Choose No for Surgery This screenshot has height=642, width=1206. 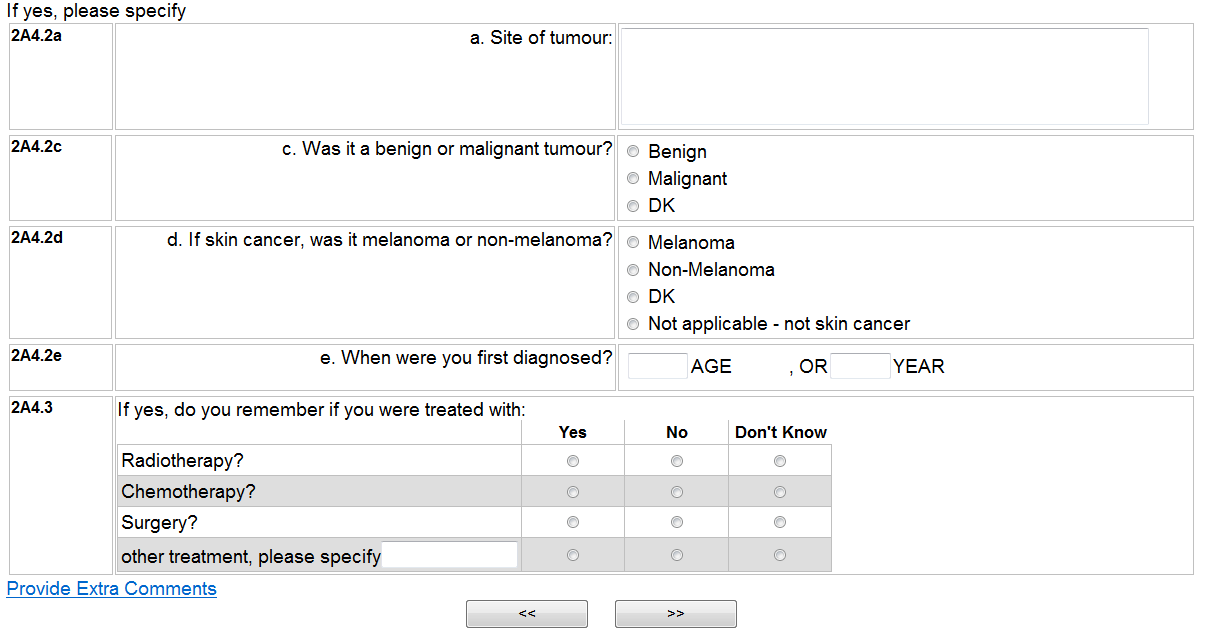(x=677, y=522)
